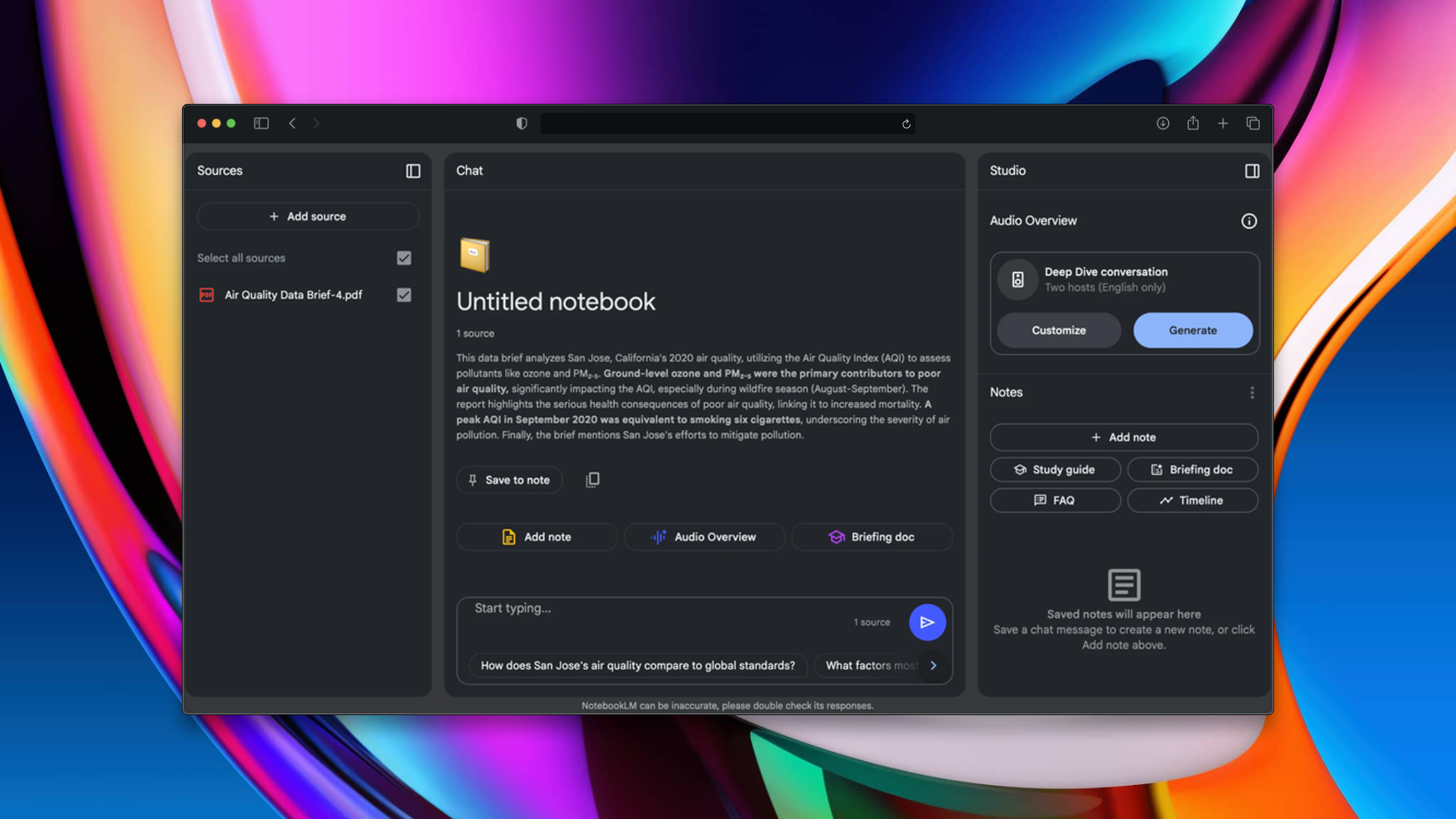Open Safari downloads
Viewport: 1456px width, 819px height.
pos(1163,123)
